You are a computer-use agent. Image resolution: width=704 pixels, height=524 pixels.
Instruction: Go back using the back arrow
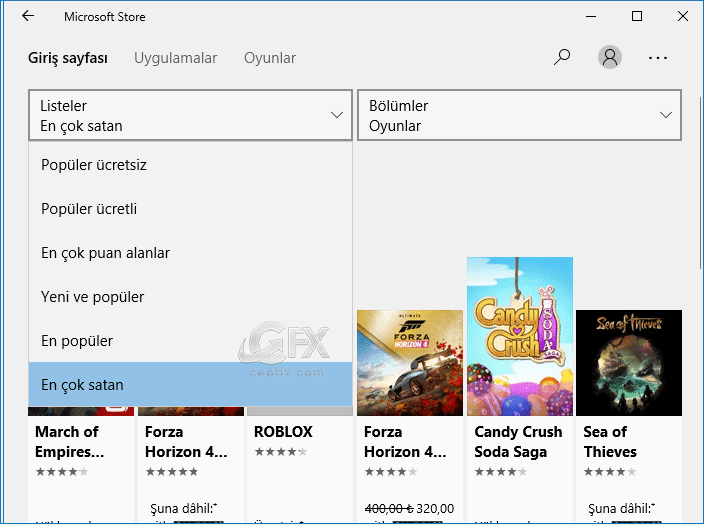tap(28, 16)
